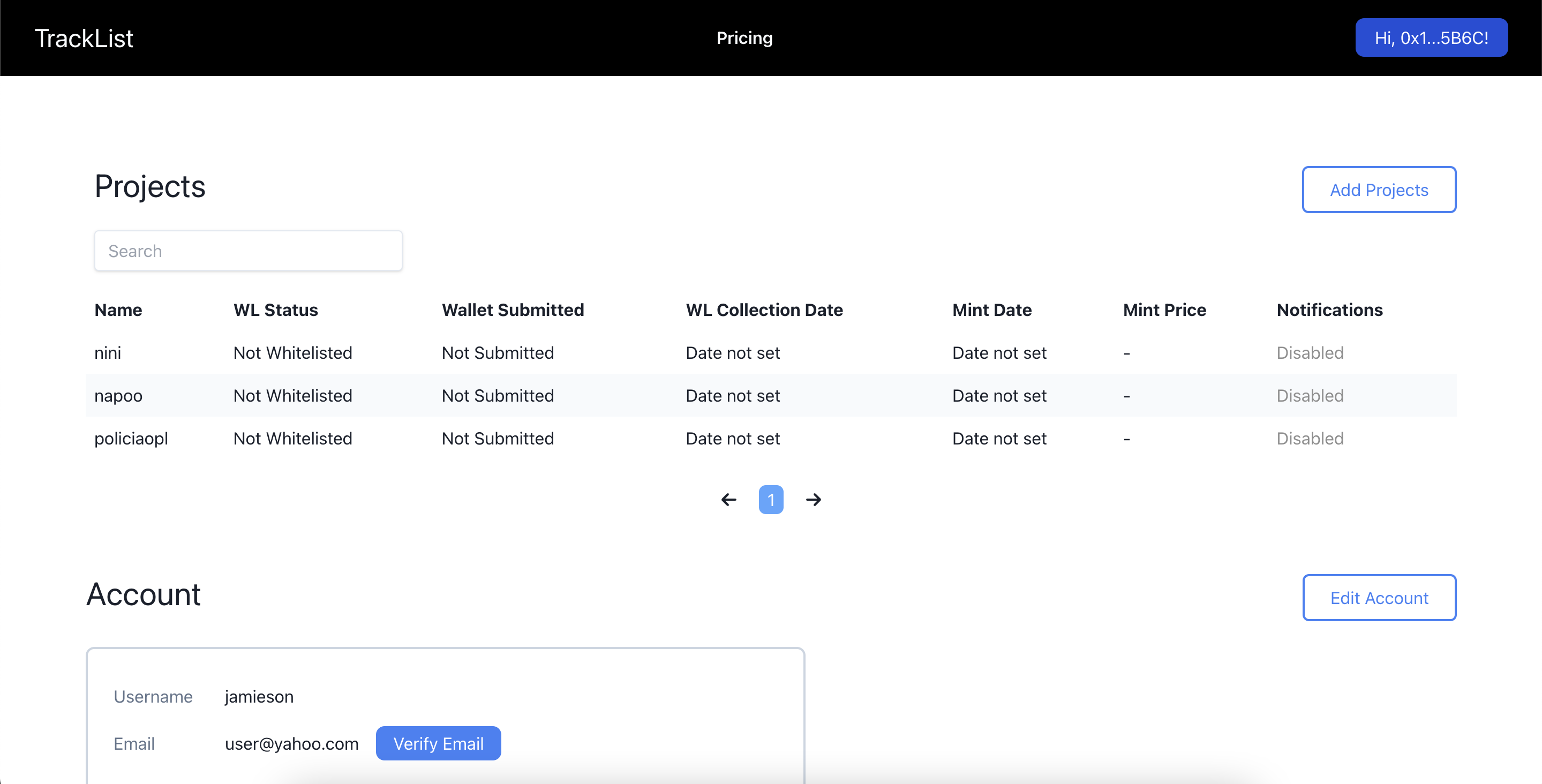
Task: Click the Mint Price column header
Action: tap(1164, 310)
